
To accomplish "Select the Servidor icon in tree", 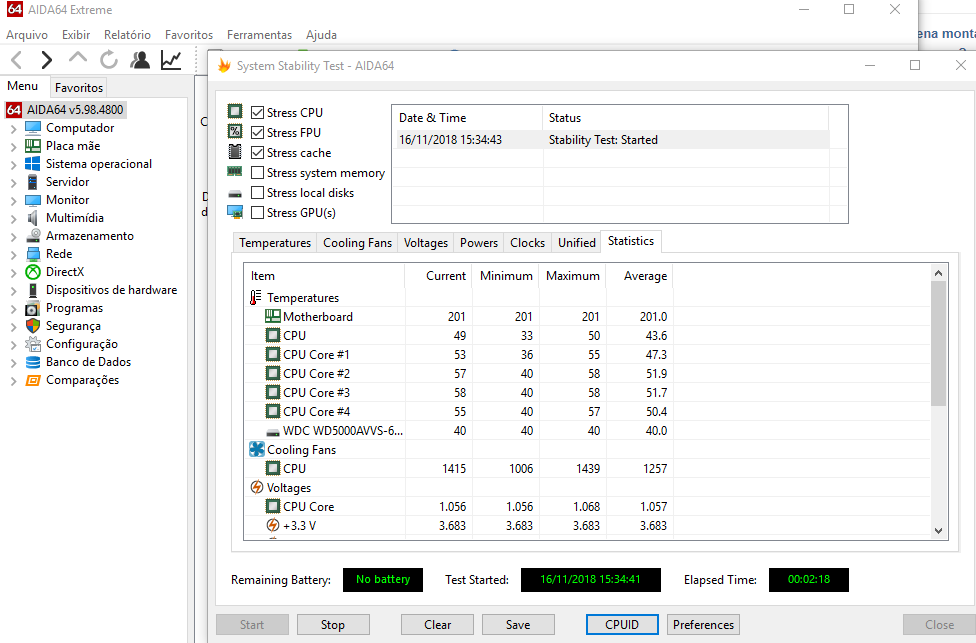I will [x=33, y=182].
